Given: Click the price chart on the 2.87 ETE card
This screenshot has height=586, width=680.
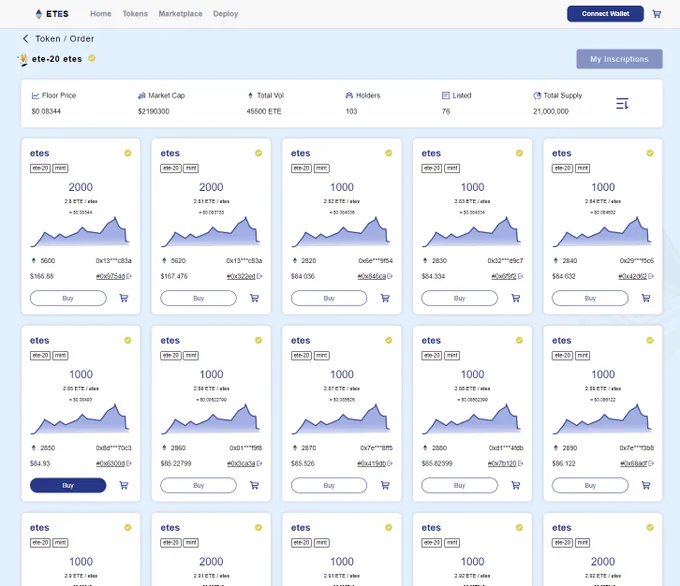Looking at the screenshot, I should (x=342, y=419).
